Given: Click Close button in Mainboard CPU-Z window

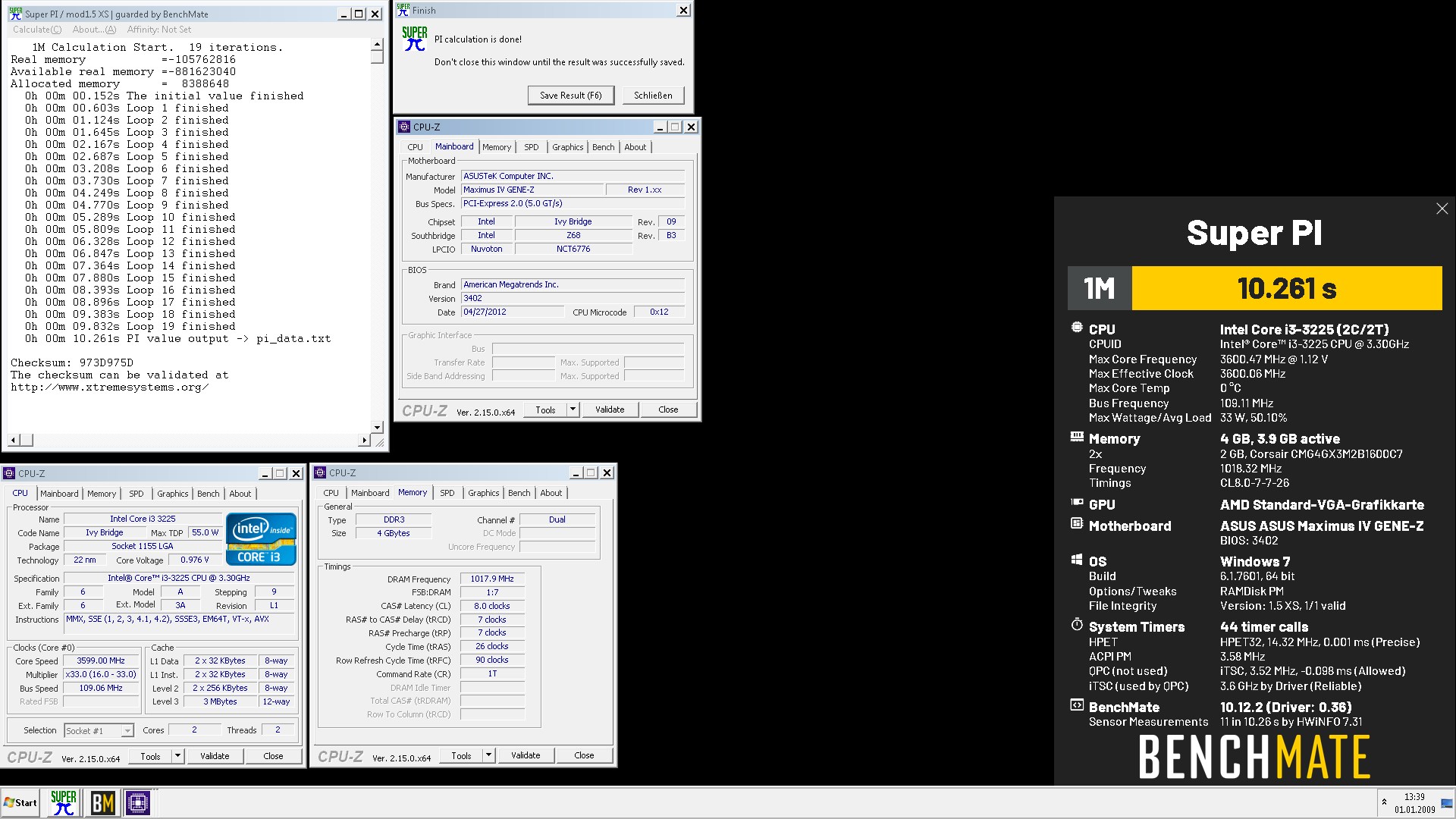Looking at the screenshot, I should tap(668, 409).
